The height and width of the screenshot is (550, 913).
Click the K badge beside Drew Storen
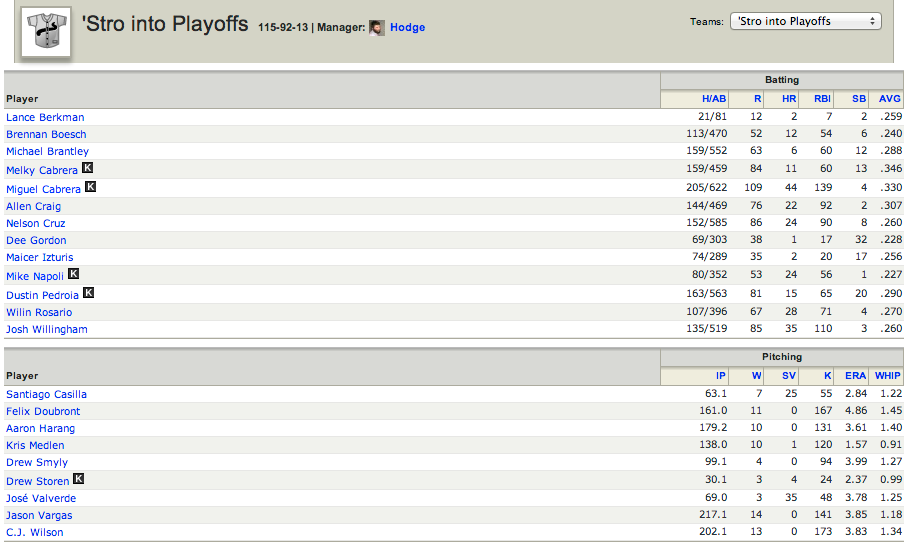[79, 479]
